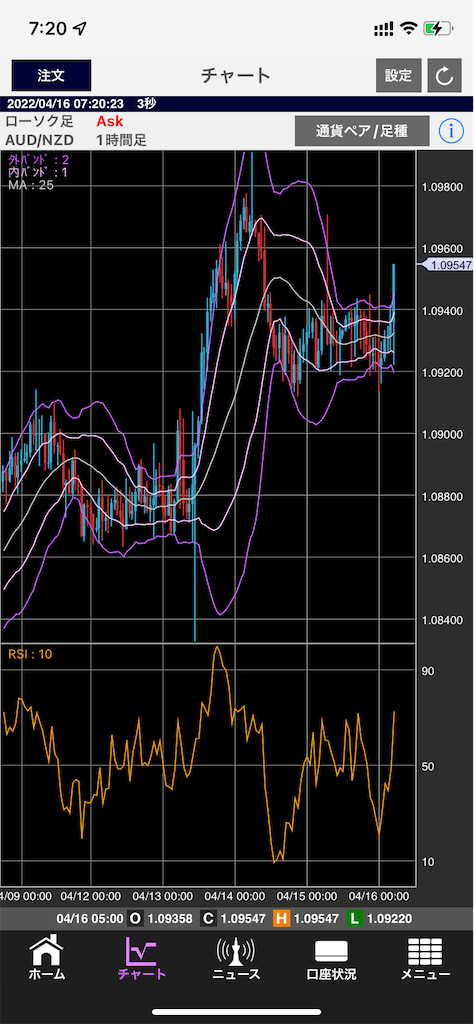Go to ホーム tab
The image size is (474, 1024).
point(47,959)
